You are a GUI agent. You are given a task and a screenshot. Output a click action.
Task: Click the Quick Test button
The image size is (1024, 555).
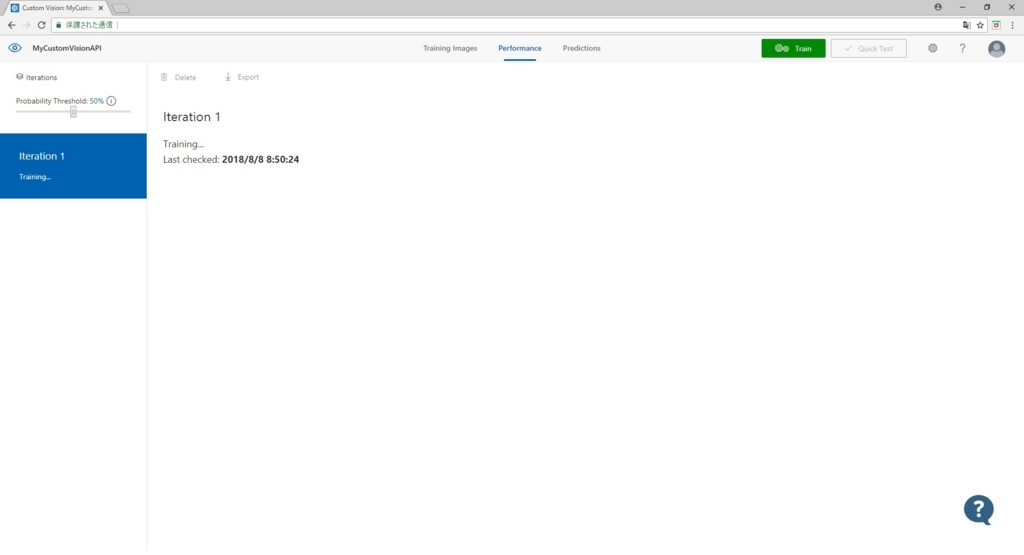(869, 48)
